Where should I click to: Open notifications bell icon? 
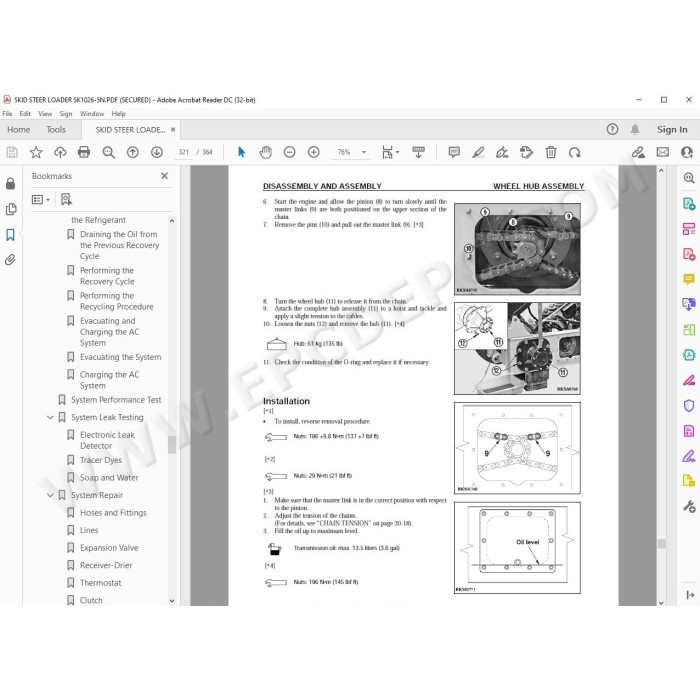tap(635, 129)
